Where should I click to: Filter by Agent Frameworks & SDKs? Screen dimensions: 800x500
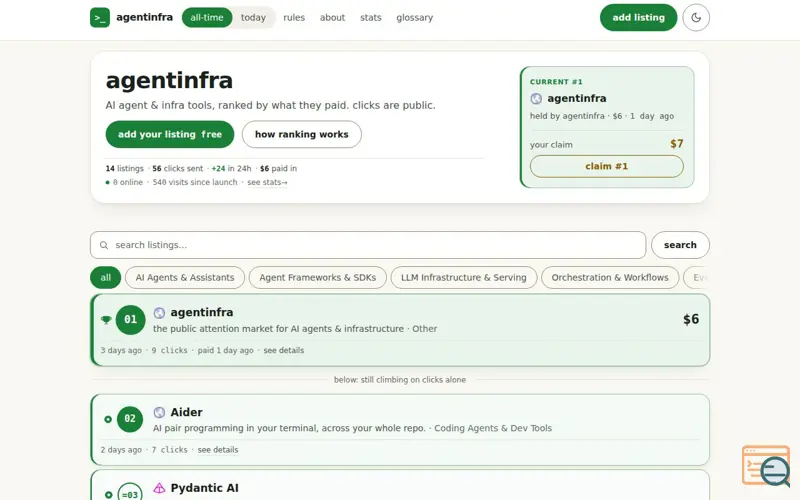(x=317, y=278)
